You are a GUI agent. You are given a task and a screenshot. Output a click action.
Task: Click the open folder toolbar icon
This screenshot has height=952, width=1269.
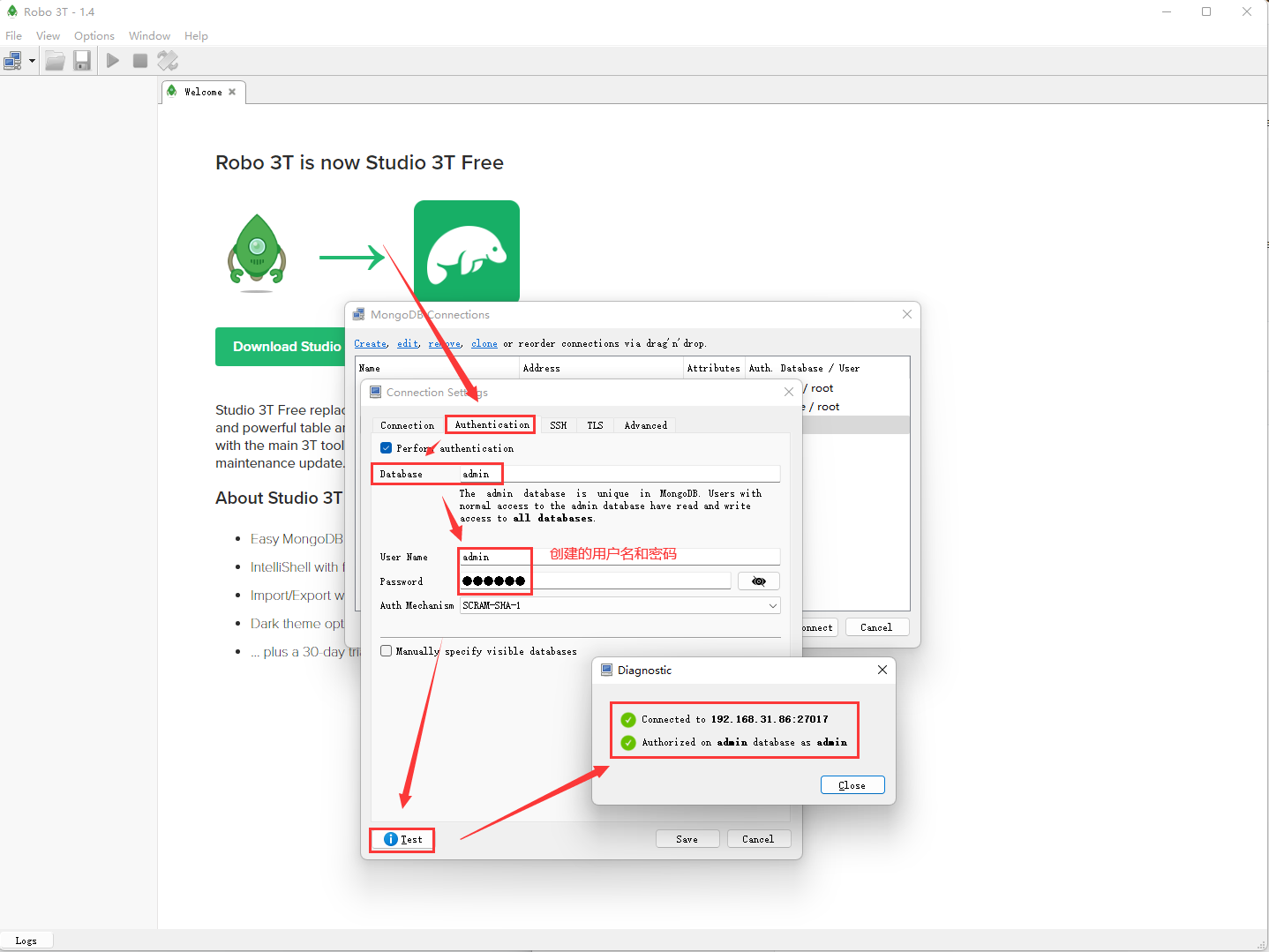[55, 61]
